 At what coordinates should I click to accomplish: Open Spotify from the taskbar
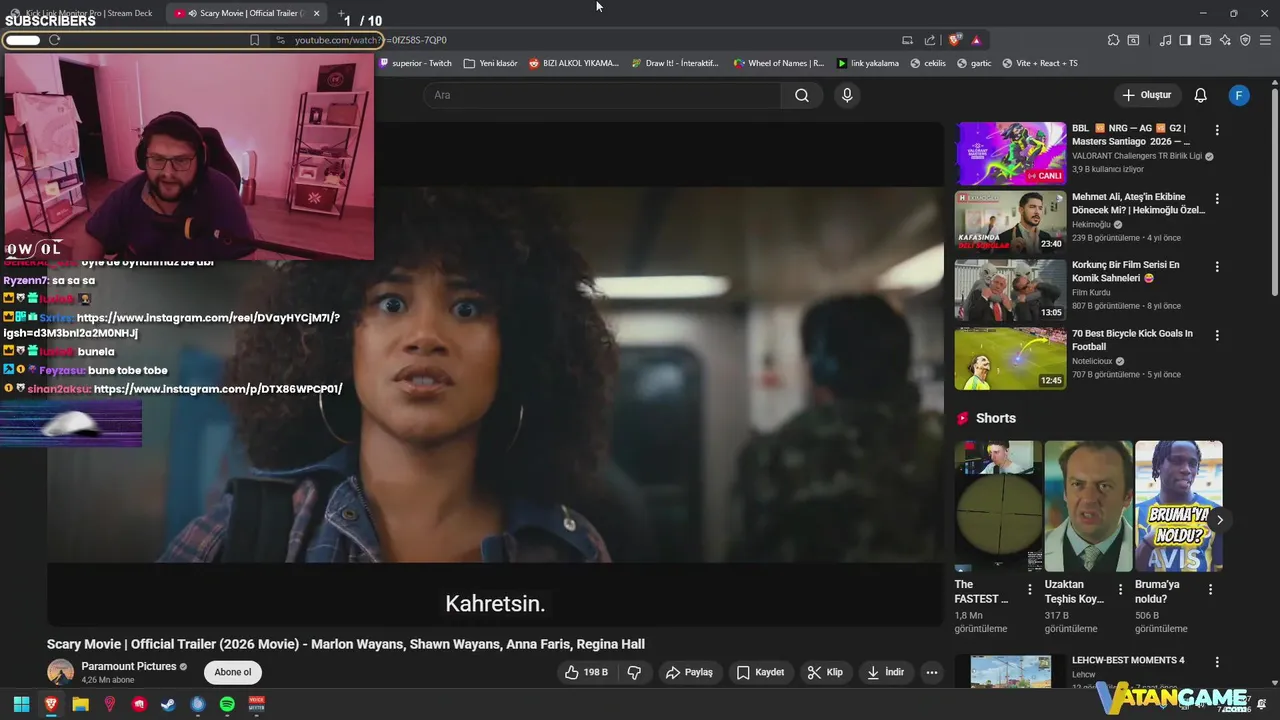click(x=227, y=704)
